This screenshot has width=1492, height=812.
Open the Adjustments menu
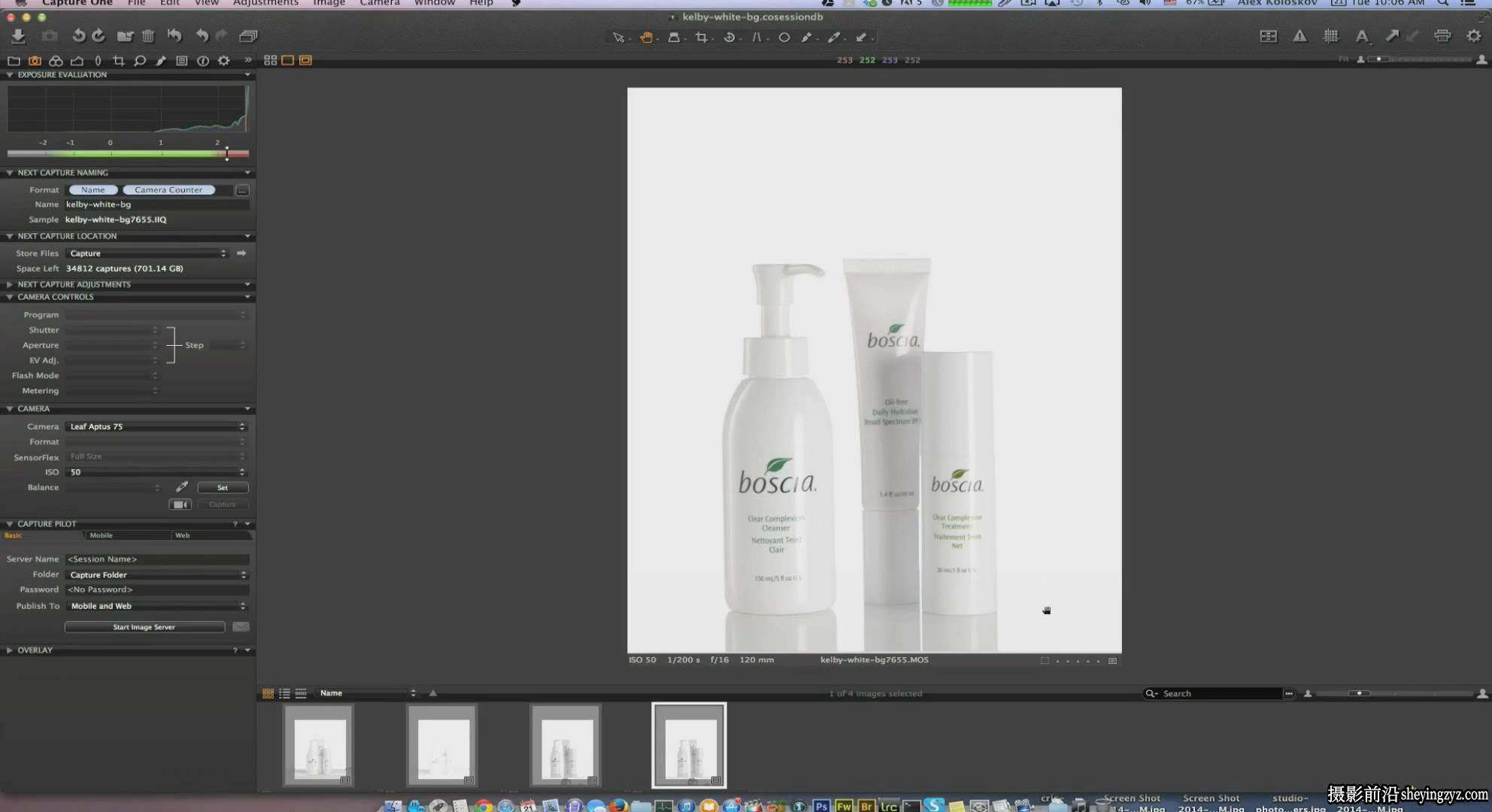tap(265, 4)
